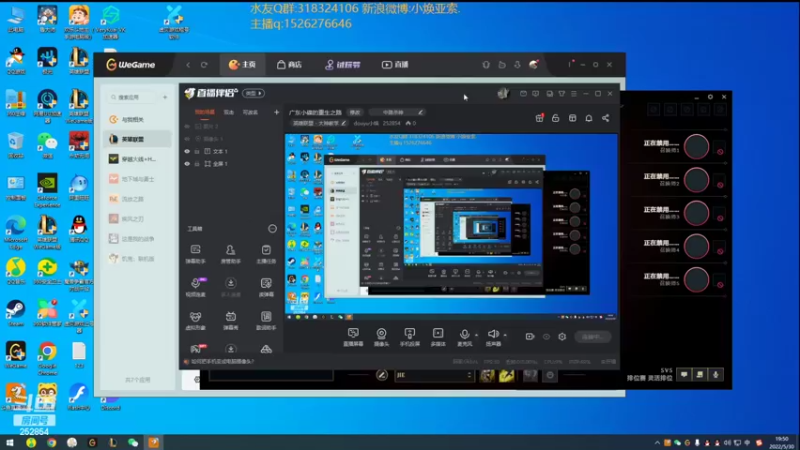Open Chrome from the taskbar
This screenshot has height=450, width=800.
click(x=52, y=442)
